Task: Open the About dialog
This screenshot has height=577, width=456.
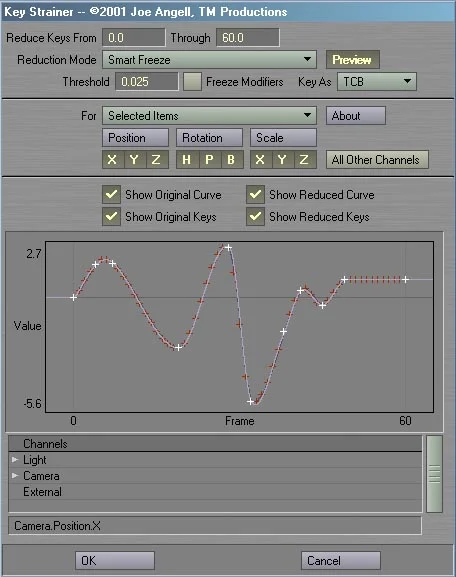Action: click(x=356, y=116)
